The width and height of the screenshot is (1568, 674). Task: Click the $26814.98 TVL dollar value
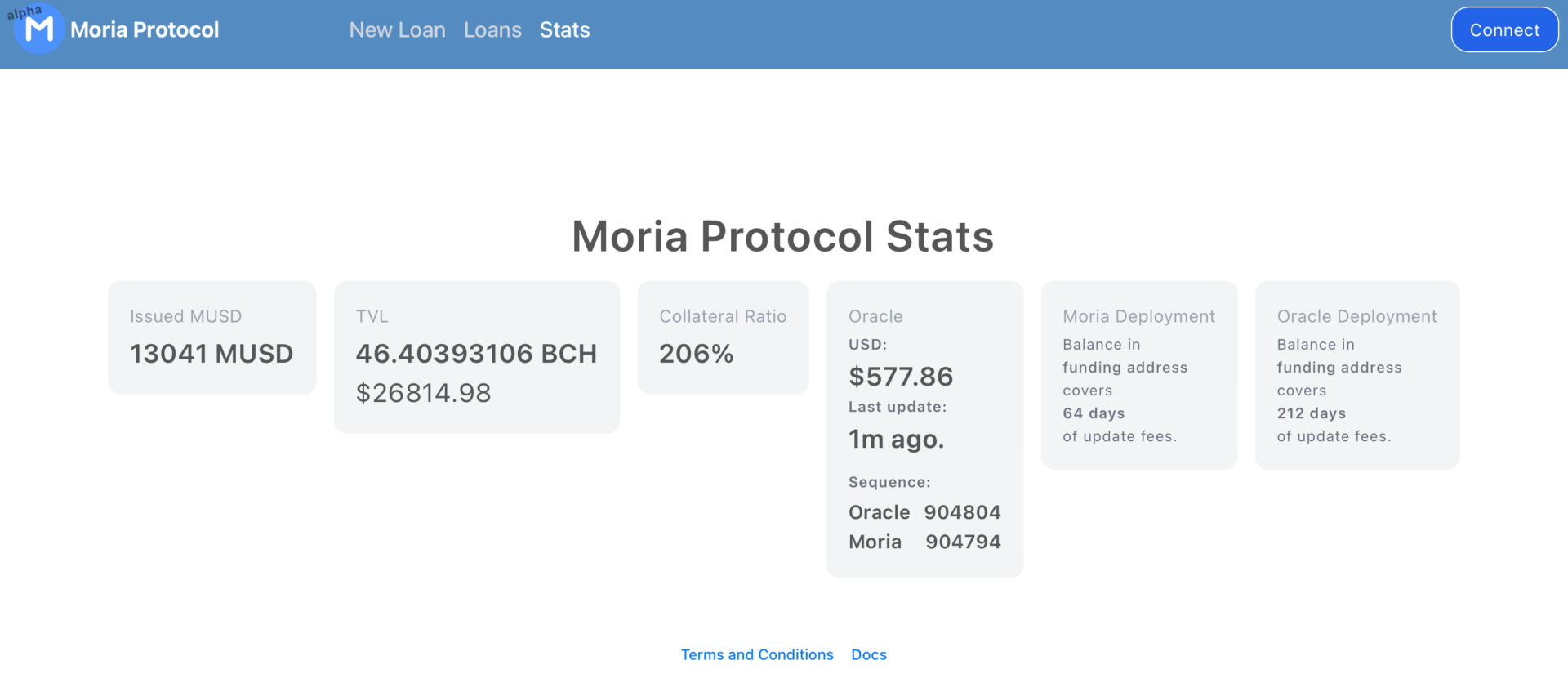423,393
